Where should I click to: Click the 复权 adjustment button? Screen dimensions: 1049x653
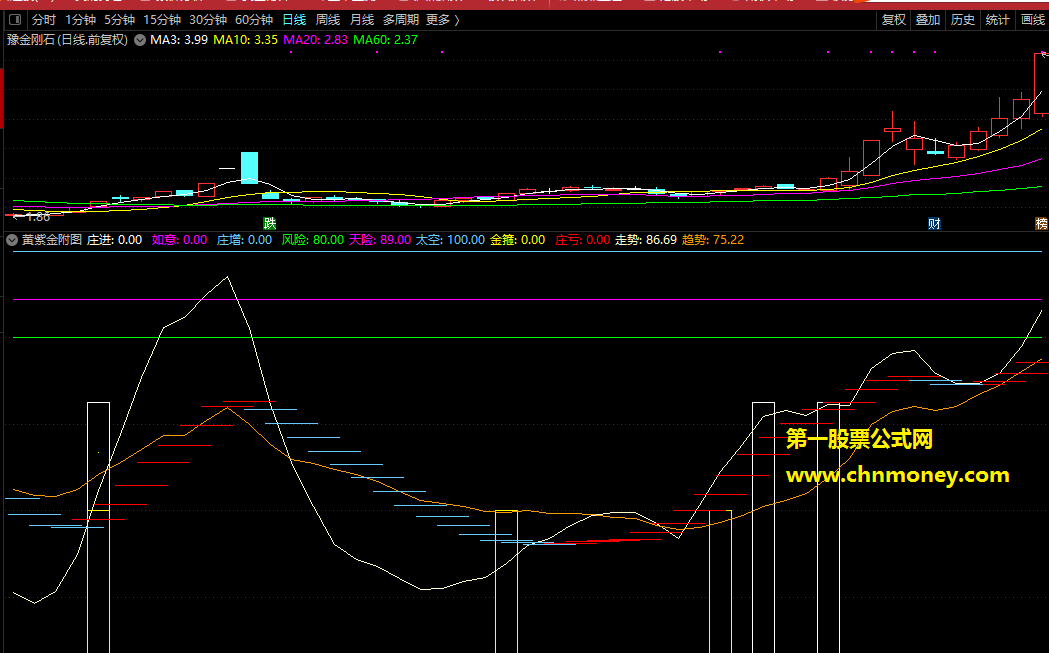[x=894, y=20]
